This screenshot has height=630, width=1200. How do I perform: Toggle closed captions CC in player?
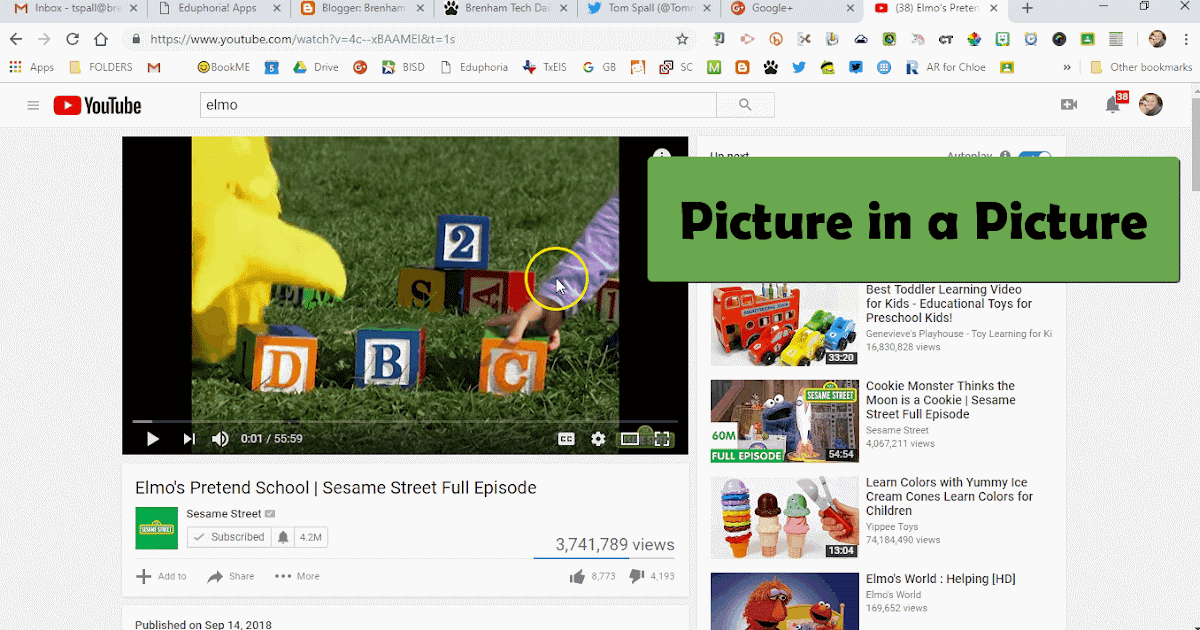tap(566, 439)
